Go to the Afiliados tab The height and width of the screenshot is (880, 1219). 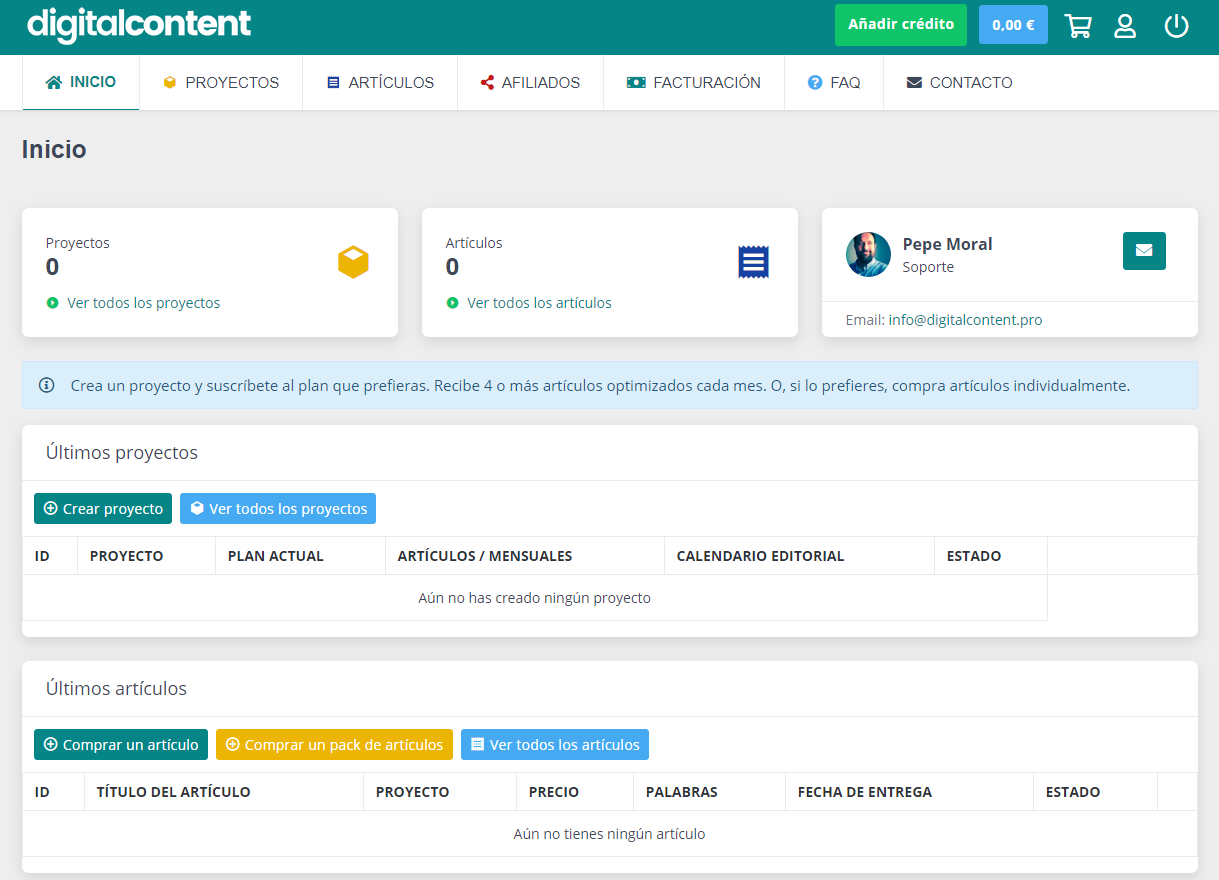click(x=530, y=83)
